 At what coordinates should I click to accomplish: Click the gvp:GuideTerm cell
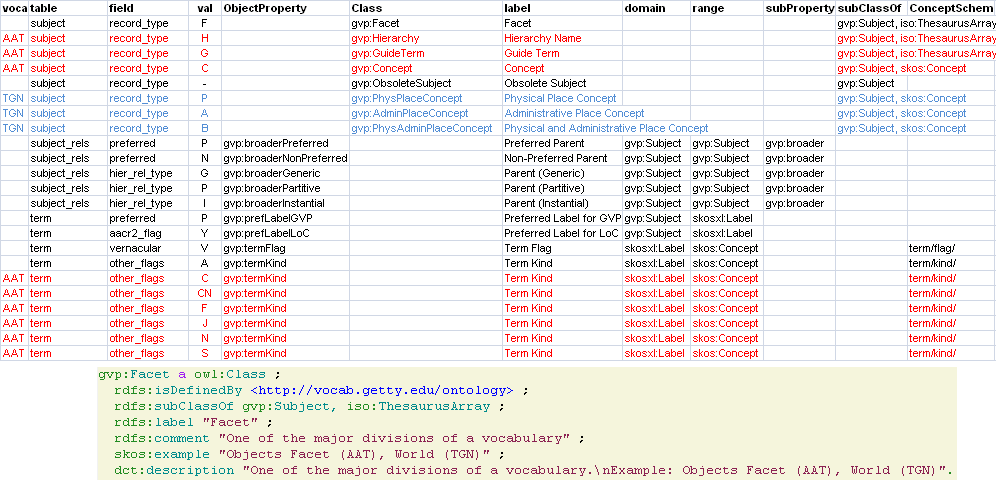click(387, 53)
